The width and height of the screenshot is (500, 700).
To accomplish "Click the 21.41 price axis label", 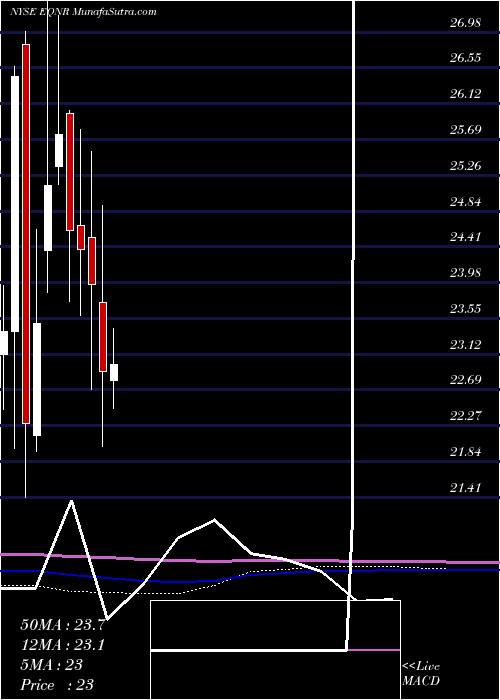I will click(465, 488).
